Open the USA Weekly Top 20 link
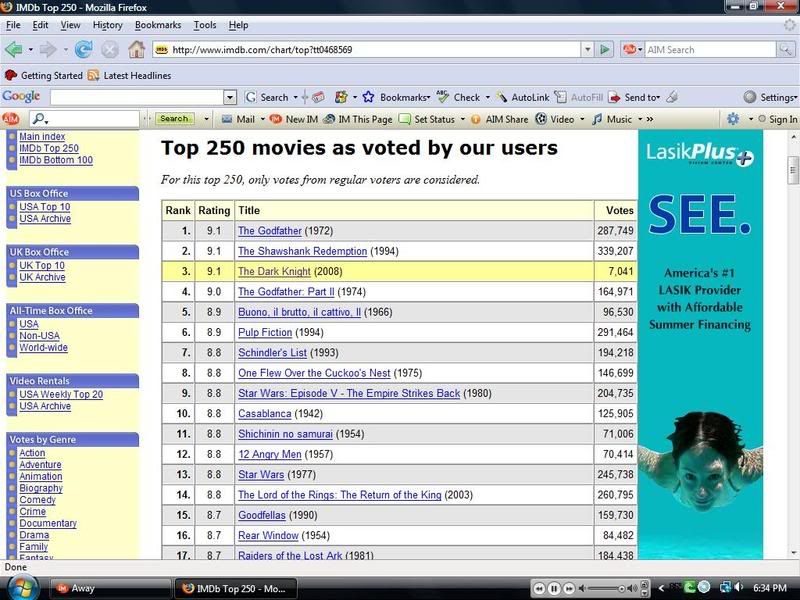Image resolution: width=800 pixels, height=600 pixels. click(x=61, y=394)
